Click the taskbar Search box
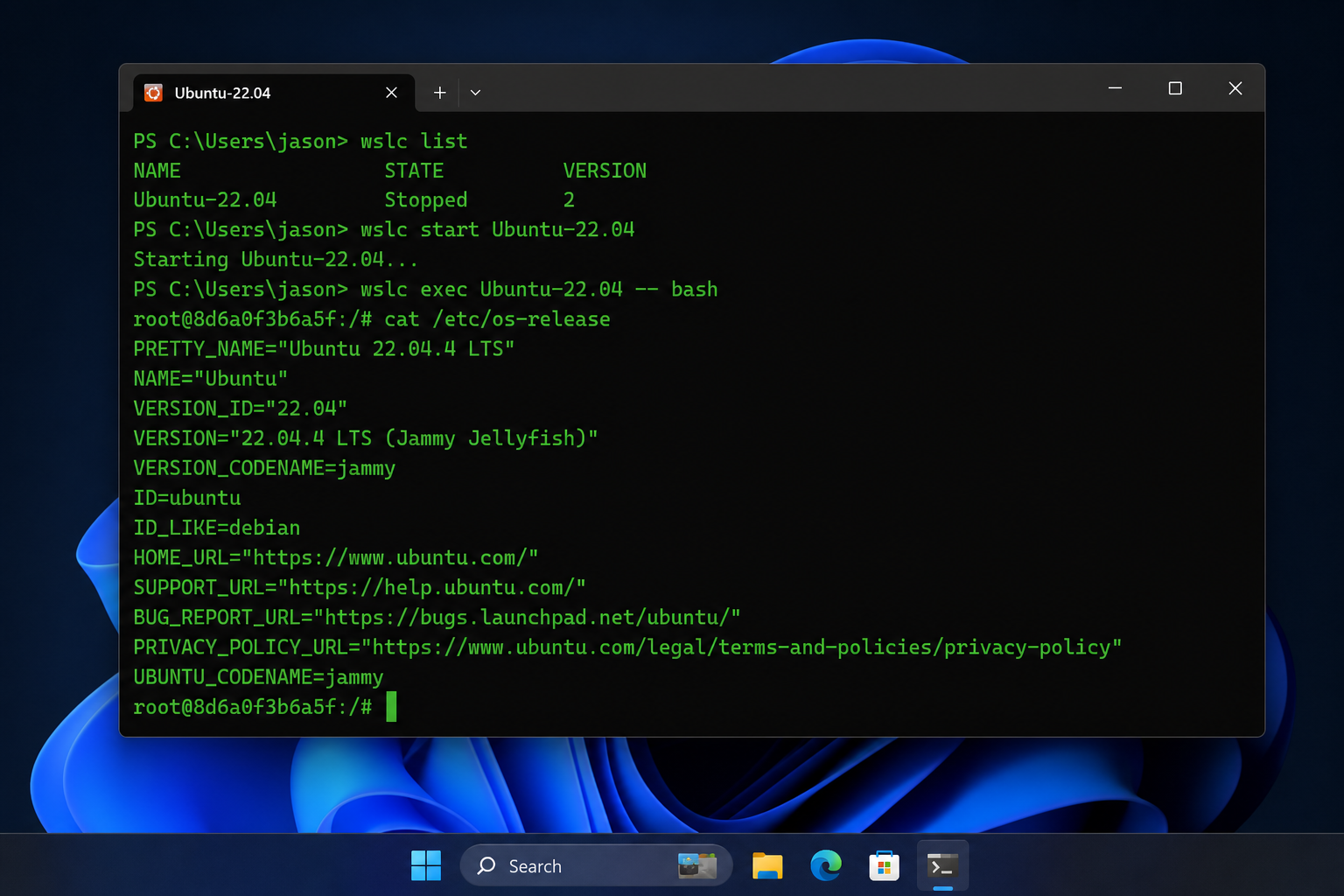 (596, 866)
